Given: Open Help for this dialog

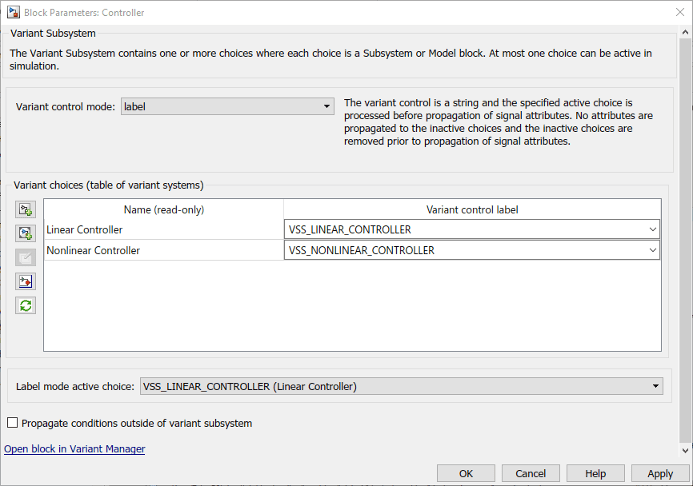Looking at the screenshot, I should pos(596,473).
